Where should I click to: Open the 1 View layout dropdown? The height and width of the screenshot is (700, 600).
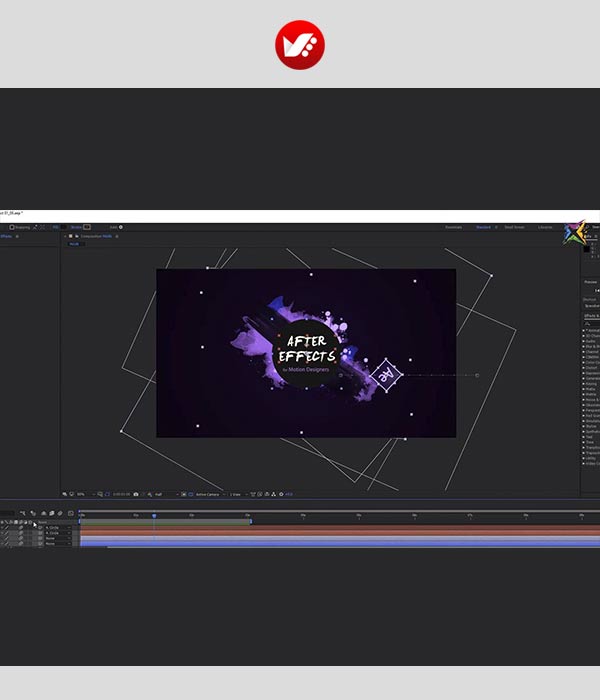click(x=238, y=494)
